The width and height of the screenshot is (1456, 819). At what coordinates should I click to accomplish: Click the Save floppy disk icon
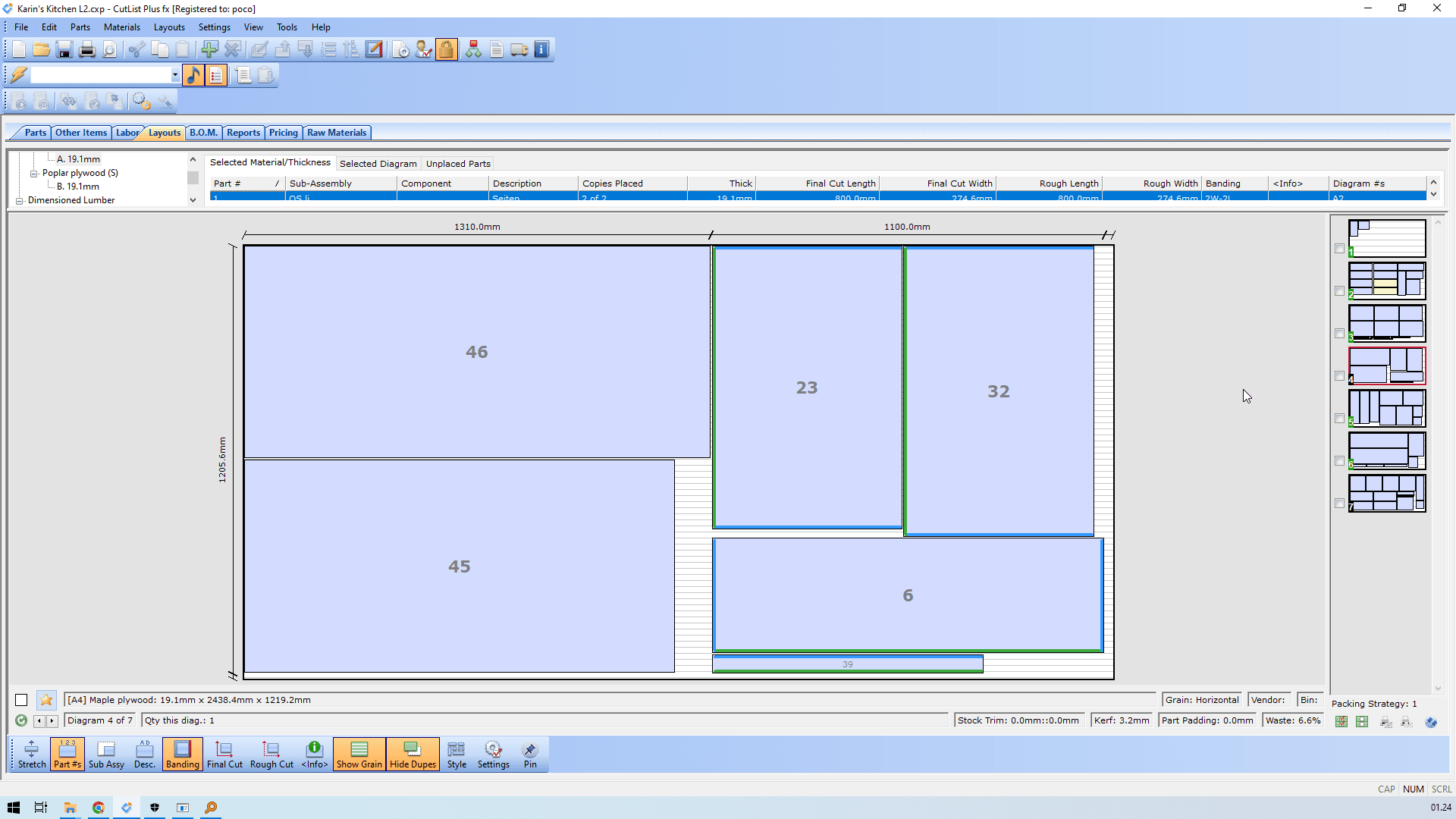[64, 50]
